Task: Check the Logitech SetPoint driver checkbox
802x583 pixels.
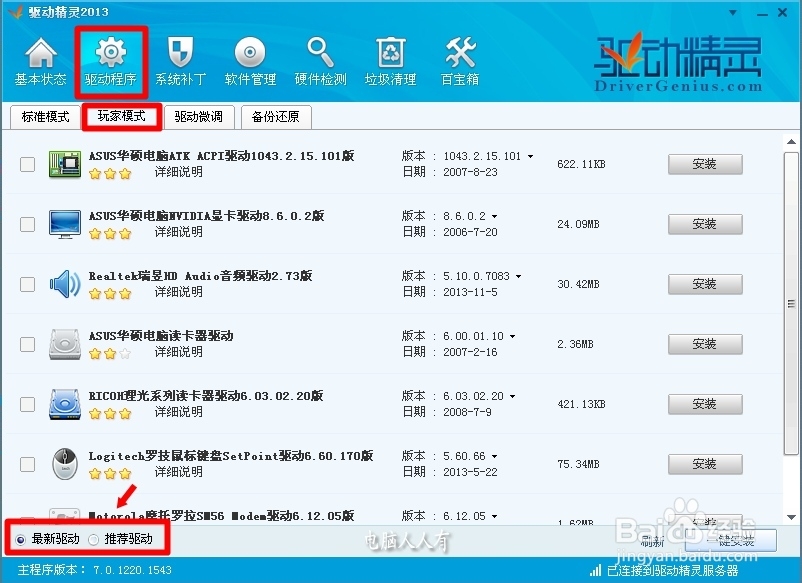Action: coord(27,464)
